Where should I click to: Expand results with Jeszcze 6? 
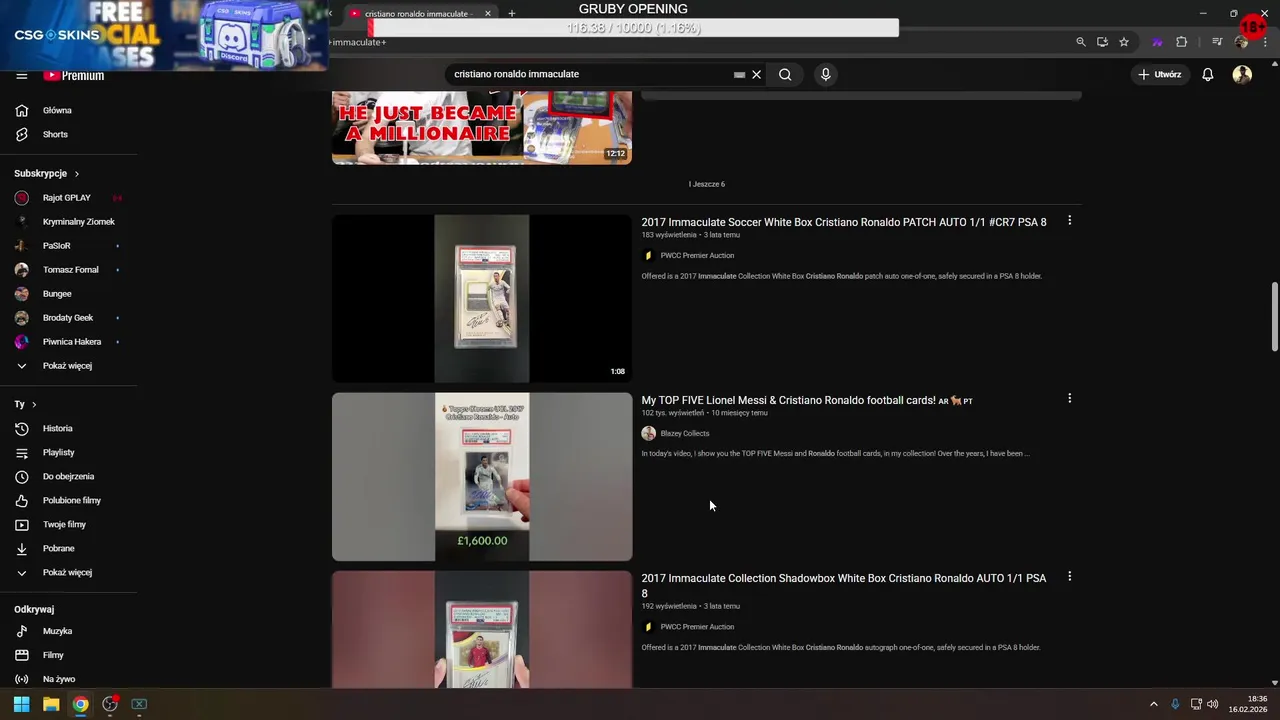click(x=707, y=184)
